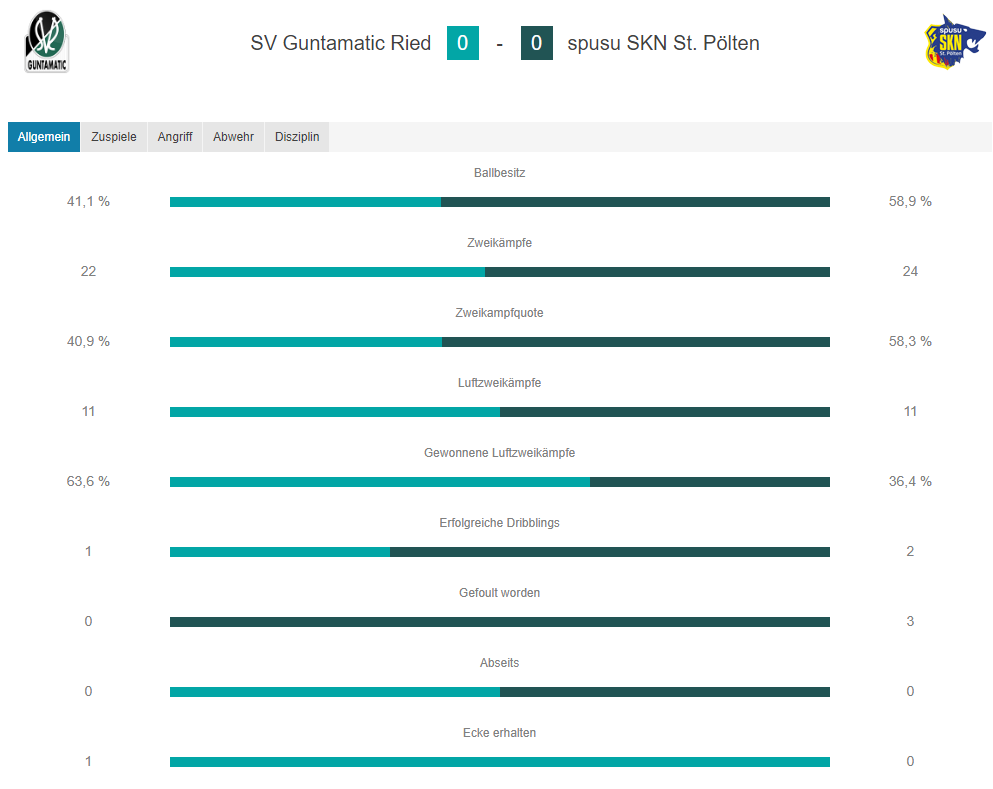Click the spusu SKN St. Pölten team name
Image resolution: width=993 pixels, height=789 pixels.
tap(663, 43)
